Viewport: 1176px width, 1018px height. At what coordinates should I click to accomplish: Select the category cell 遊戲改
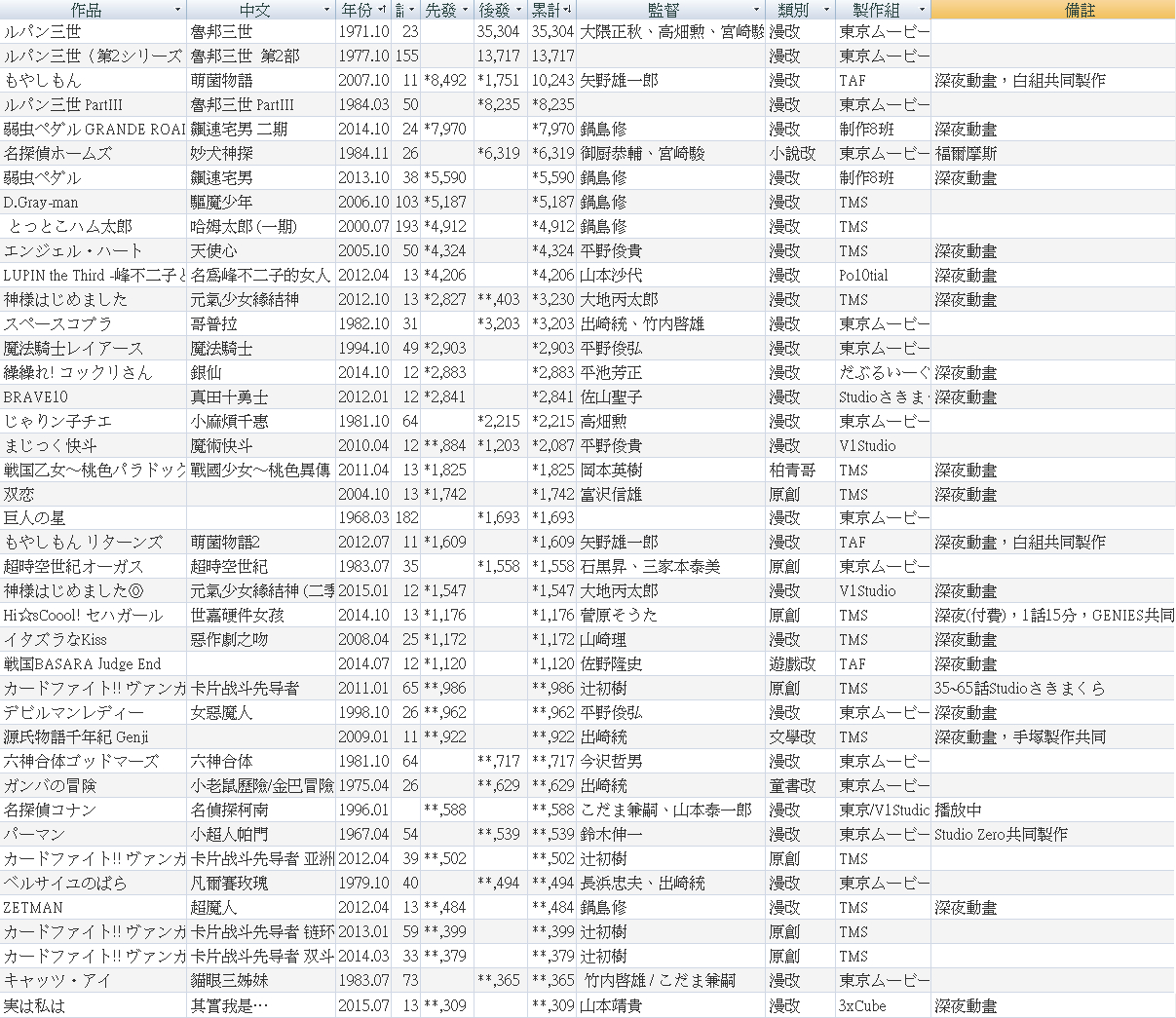(801, 663)
